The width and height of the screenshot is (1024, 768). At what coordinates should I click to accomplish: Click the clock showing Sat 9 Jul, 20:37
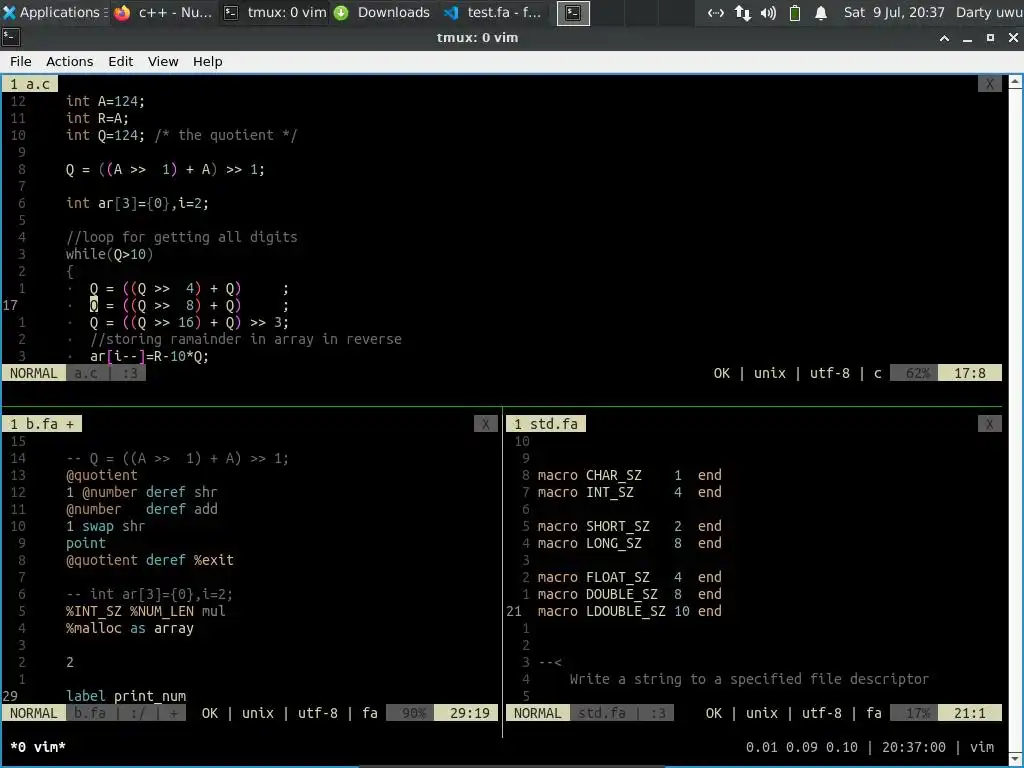(x=894, y=12)
